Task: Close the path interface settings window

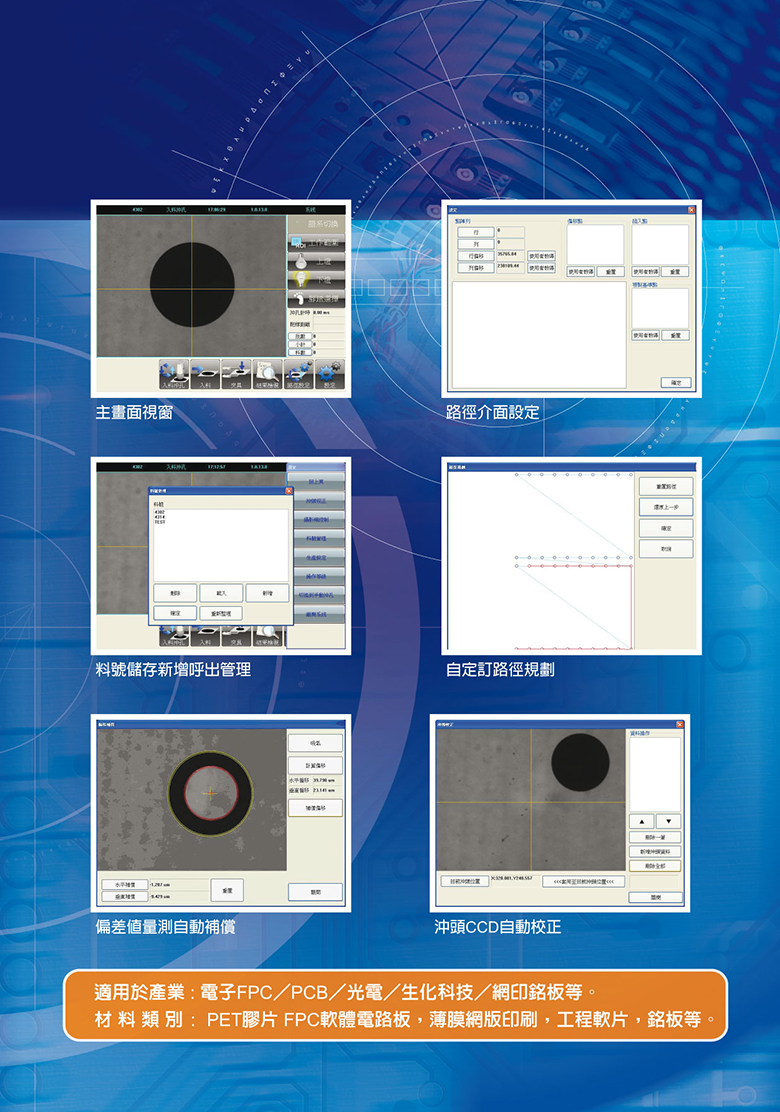Action: click(x=691, y=210)
